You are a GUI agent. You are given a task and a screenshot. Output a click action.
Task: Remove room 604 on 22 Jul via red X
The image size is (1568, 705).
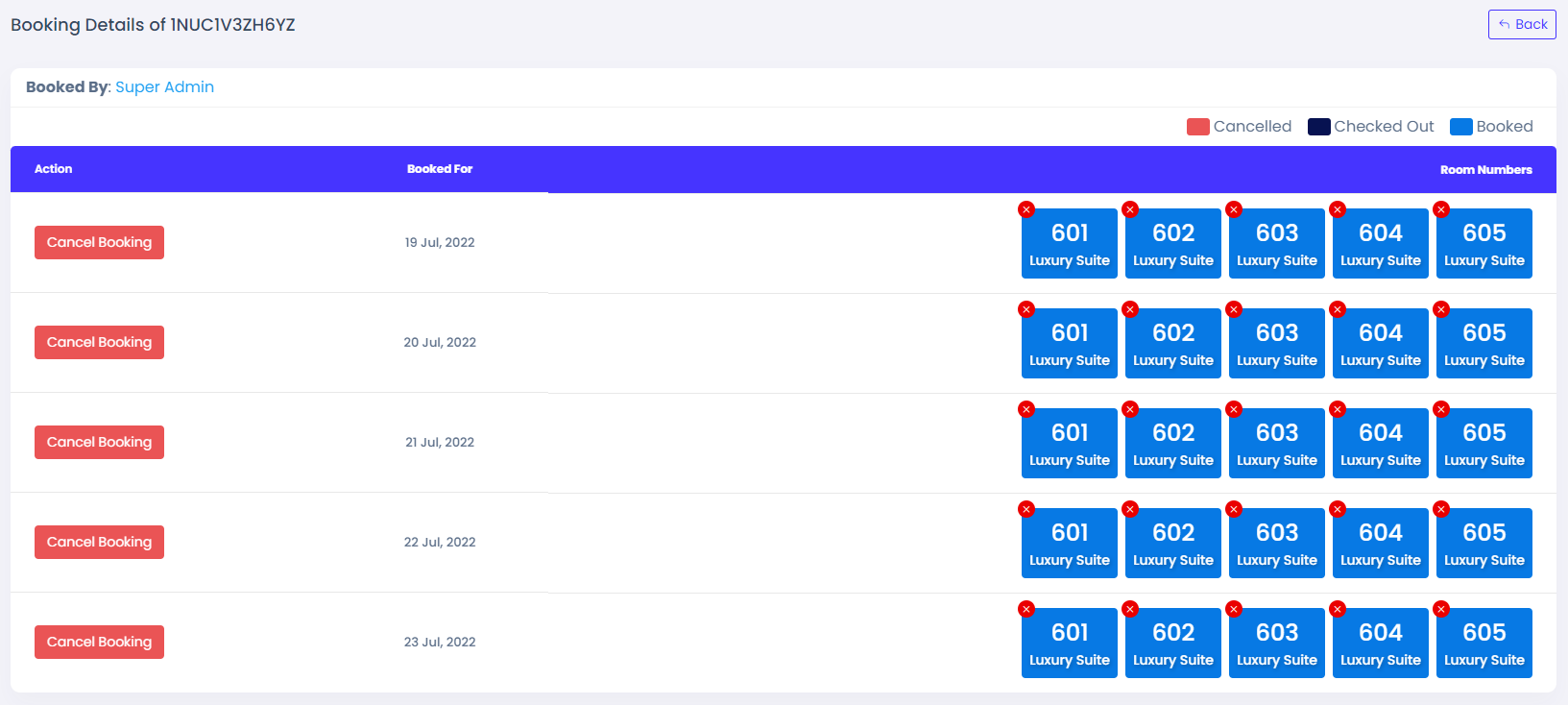pos(1338,509)
